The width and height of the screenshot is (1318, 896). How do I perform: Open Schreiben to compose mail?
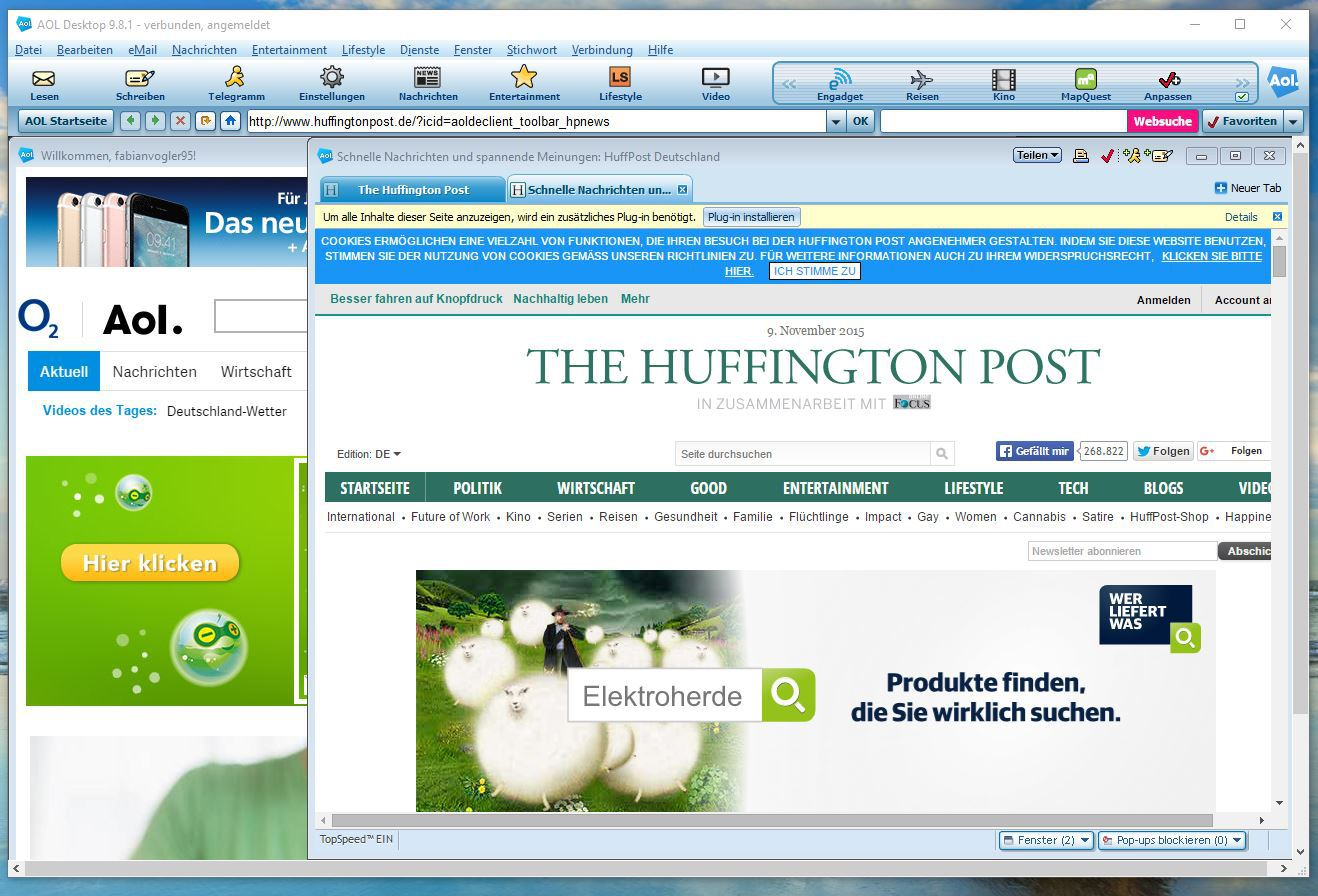tap(140, 83)
